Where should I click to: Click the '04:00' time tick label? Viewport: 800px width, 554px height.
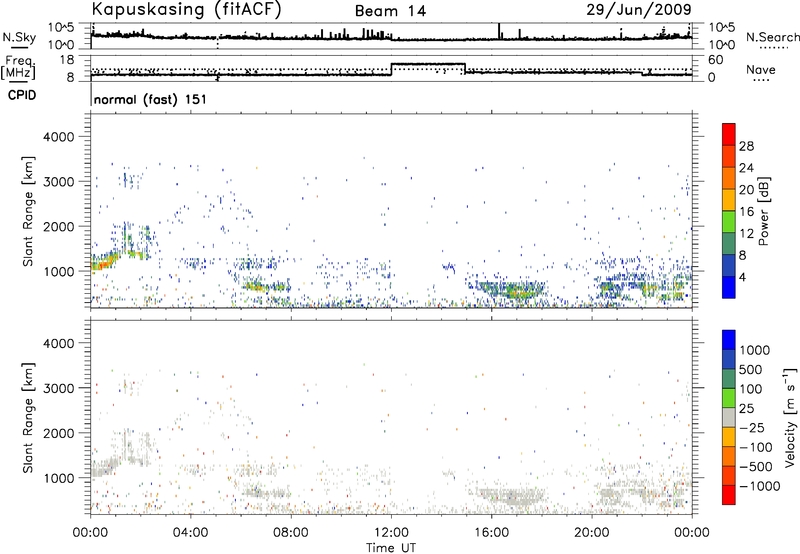click(x=190, y=533)
